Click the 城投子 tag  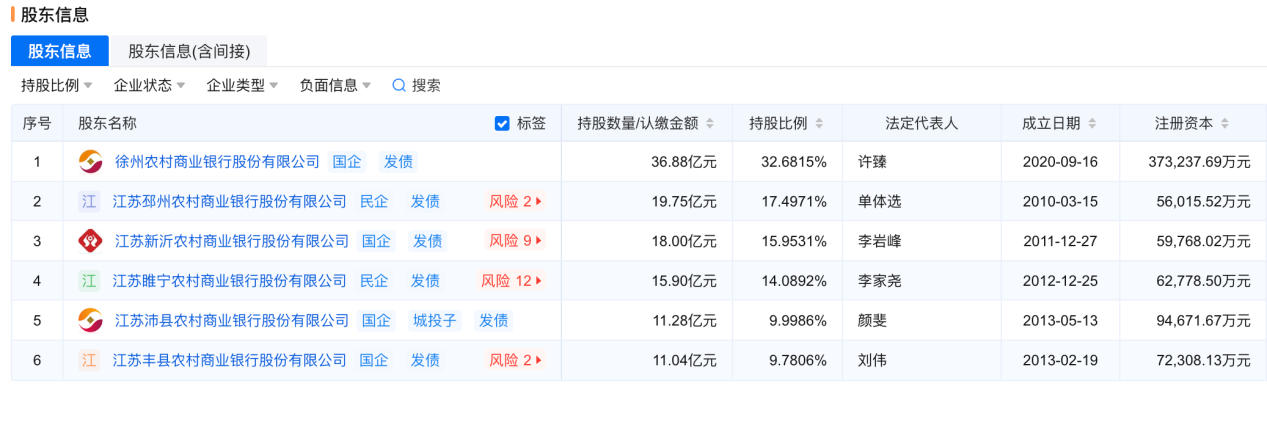point(435,321)
